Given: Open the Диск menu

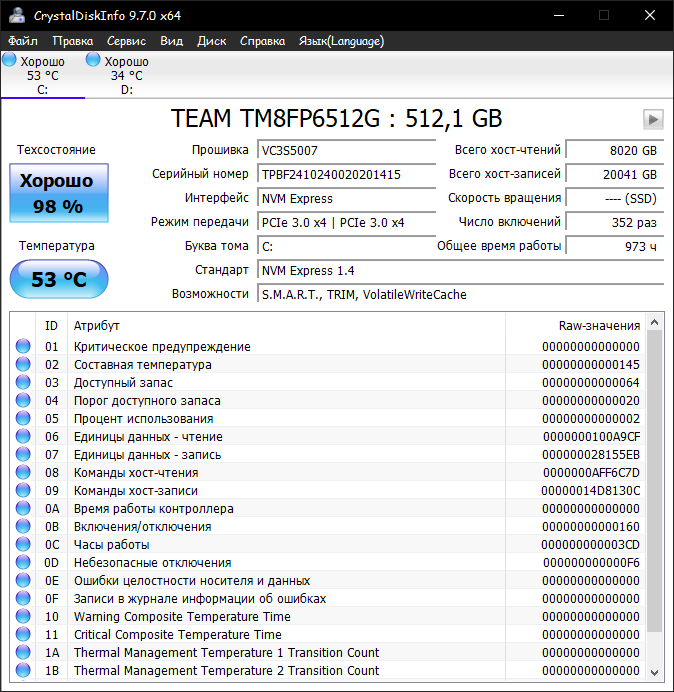Looking at the screenshot, I should (211, 41).
